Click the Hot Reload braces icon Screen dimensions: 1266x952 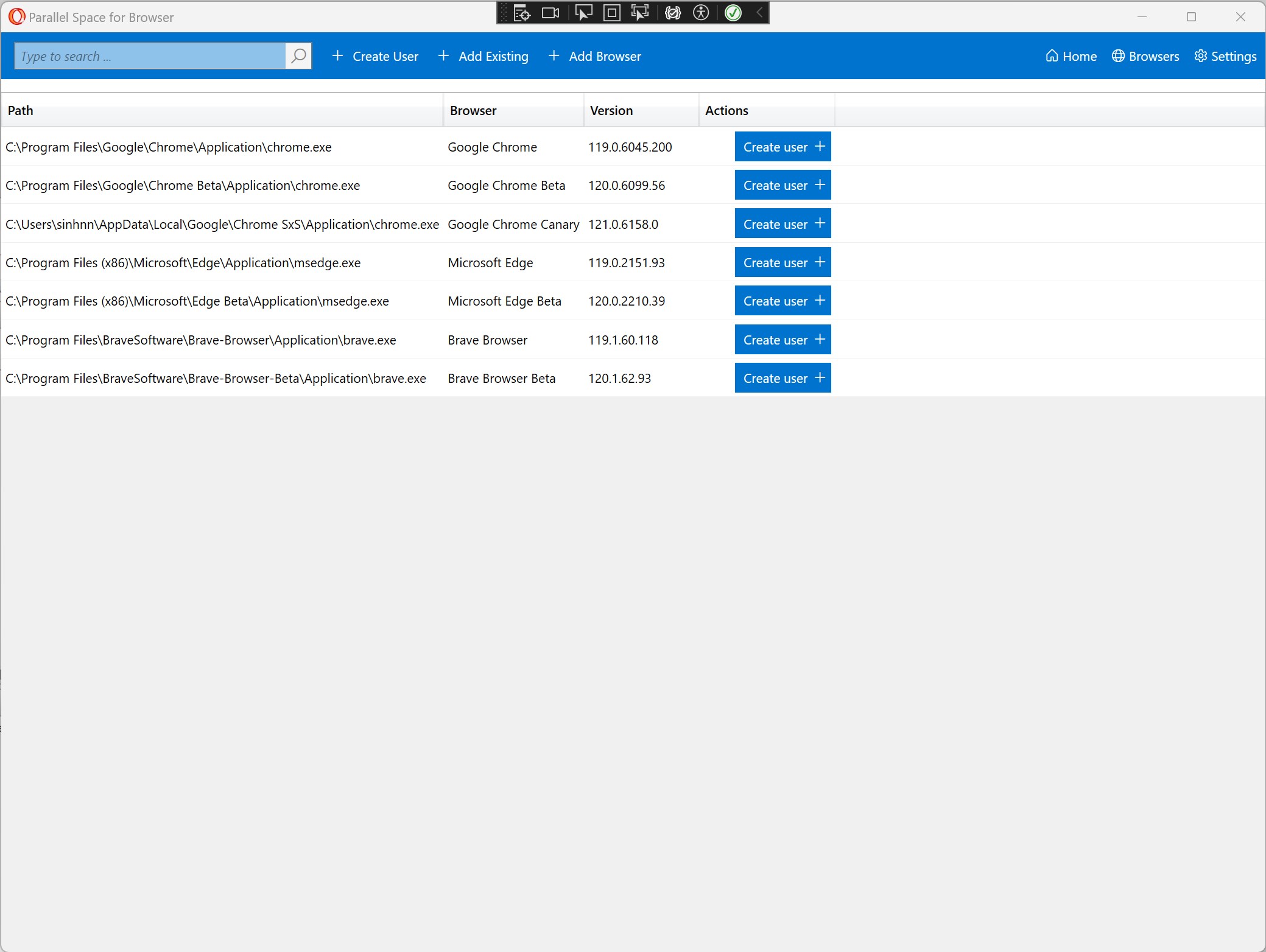point(672,13)
